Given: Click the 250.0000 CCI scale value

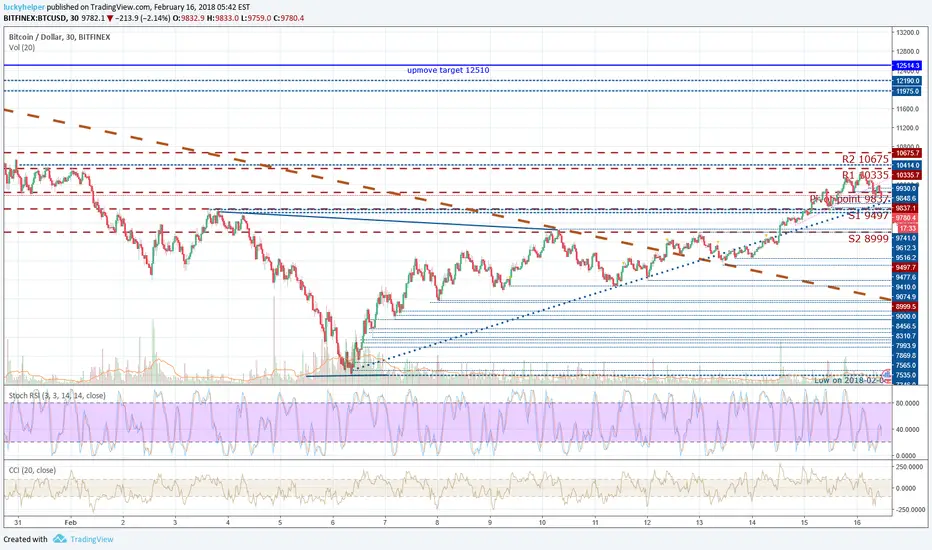Looking at the screenshot, I should (909, 467).
